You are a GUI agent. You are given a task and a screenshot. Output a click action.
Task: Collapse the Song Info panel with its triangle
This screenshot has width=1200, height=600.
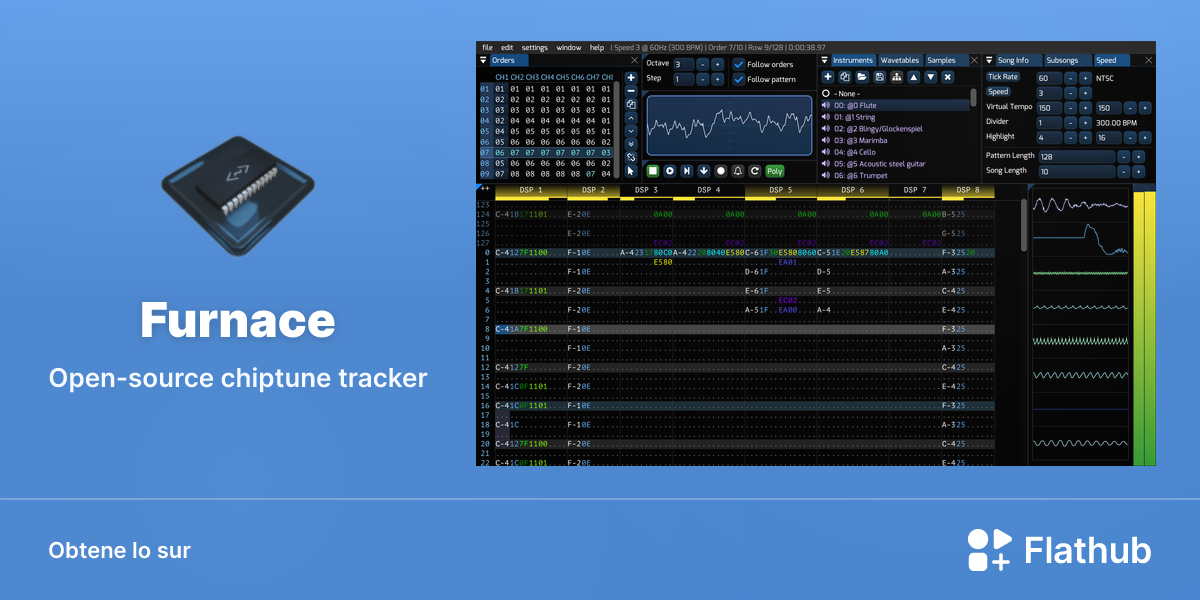pyautogui.click(x=990, y=60)
